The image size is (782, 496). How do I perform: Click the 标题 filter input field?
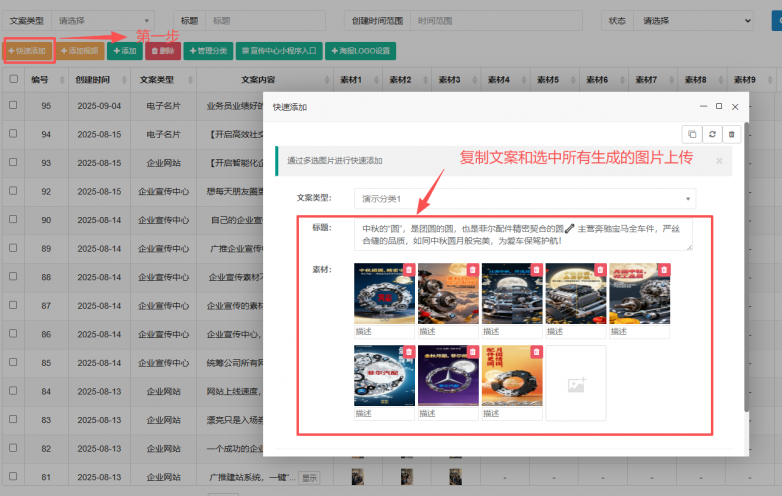(x=265, y=21)
